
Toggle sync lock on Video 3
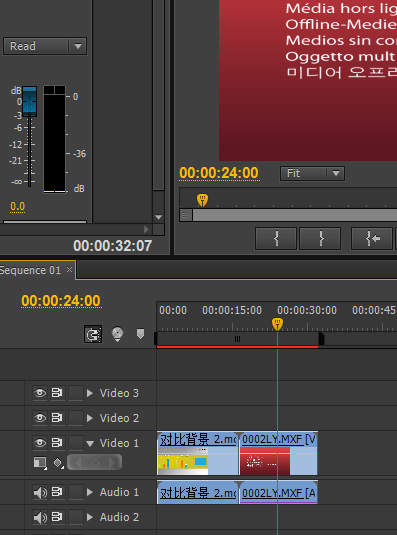(x=57, y=393)
